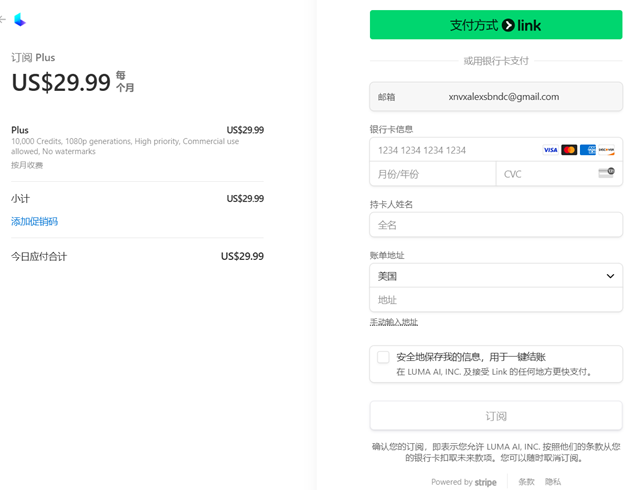Click the 手动输入地址 manual address link
Image resolution: width=640 pixels, height=490 pixels.
pos(394,322)
